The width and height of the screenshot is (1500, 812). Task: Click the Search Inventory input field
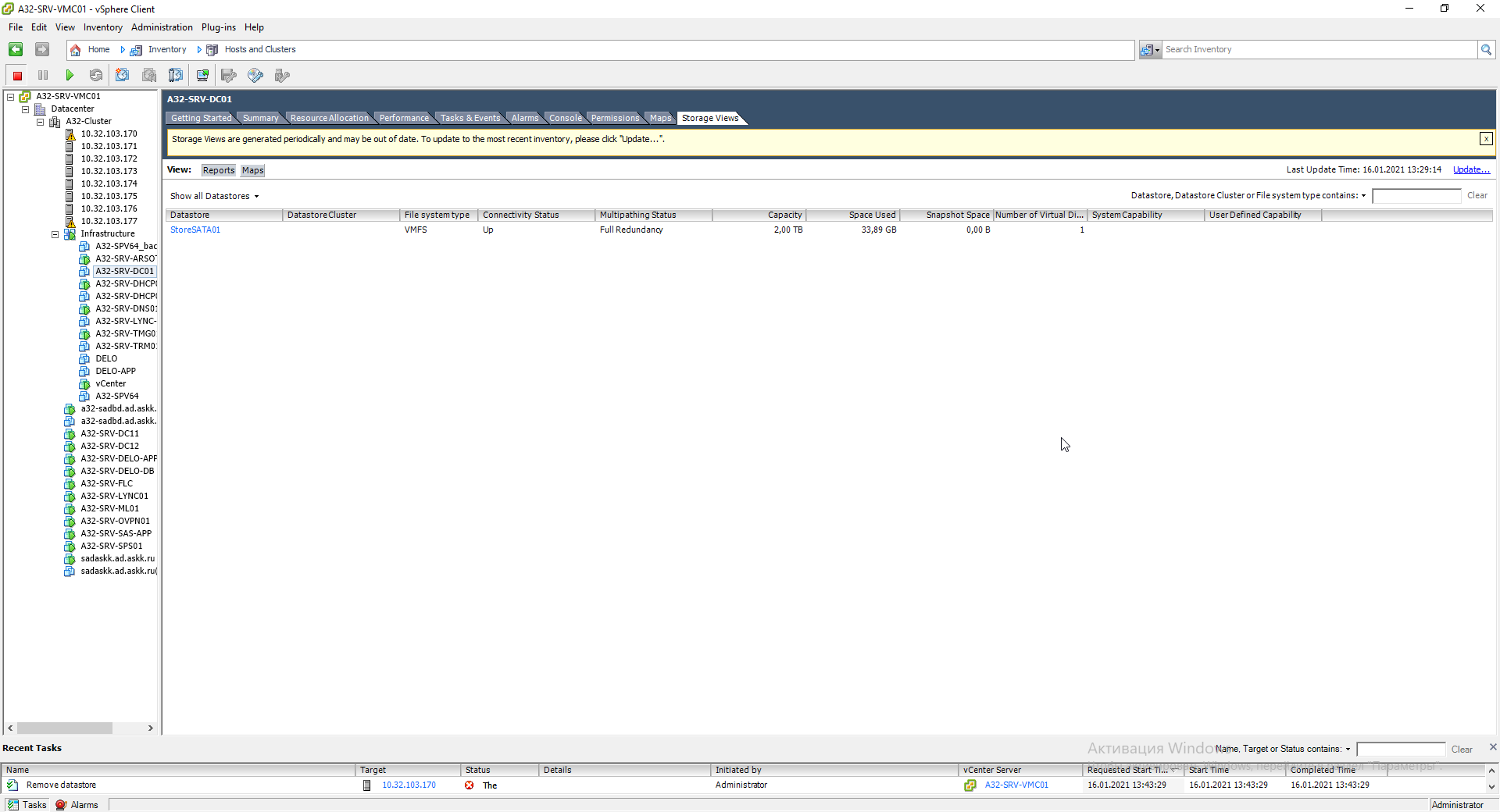(1320, 50)
